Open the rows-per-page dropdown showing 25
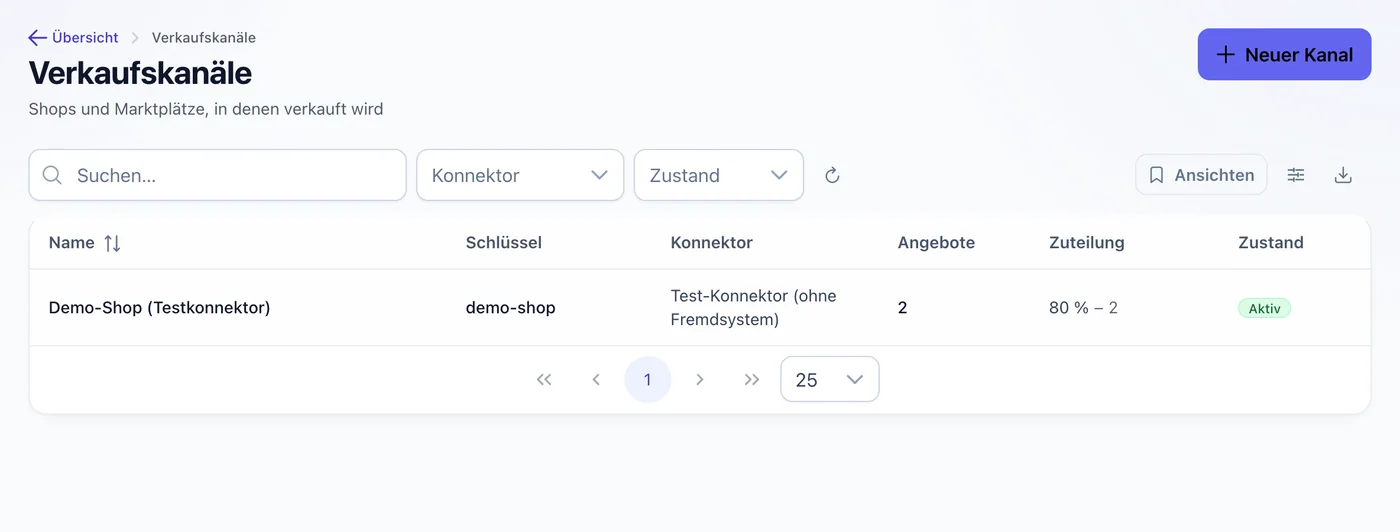 [x=830, y=380]
